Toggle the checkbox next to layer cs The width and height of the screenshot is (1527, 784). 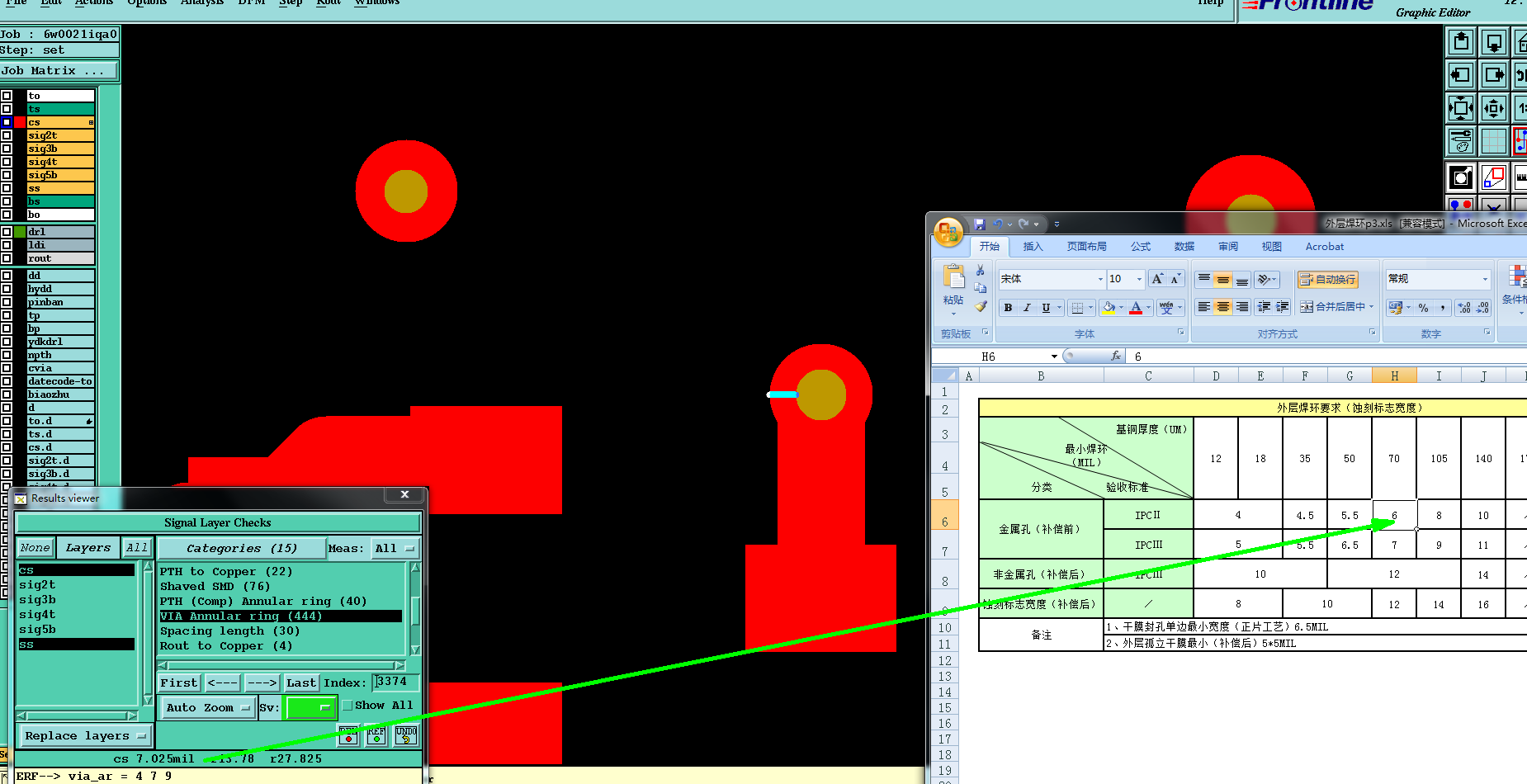(7, 122)
